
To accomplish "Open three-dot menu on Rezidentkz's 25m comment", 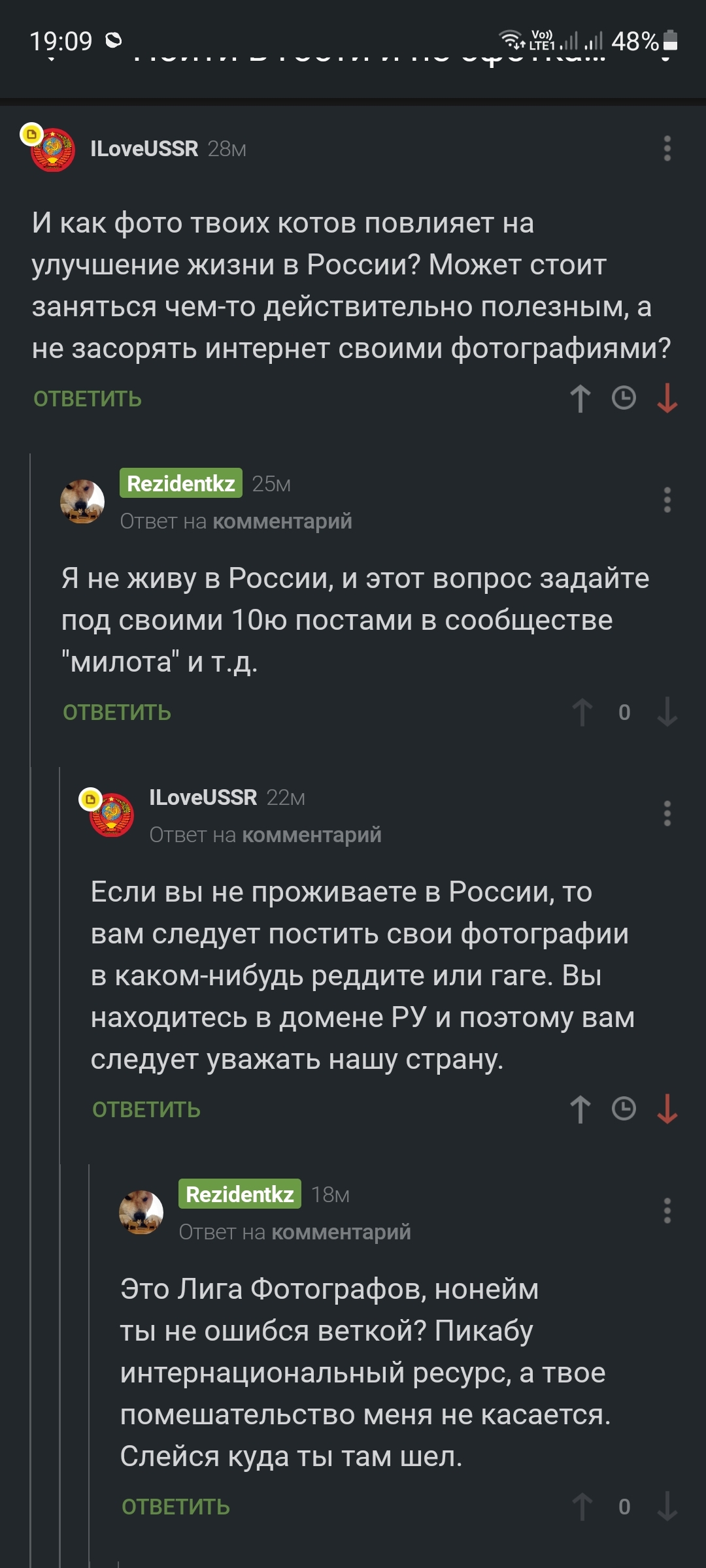I will coord(667,500).
